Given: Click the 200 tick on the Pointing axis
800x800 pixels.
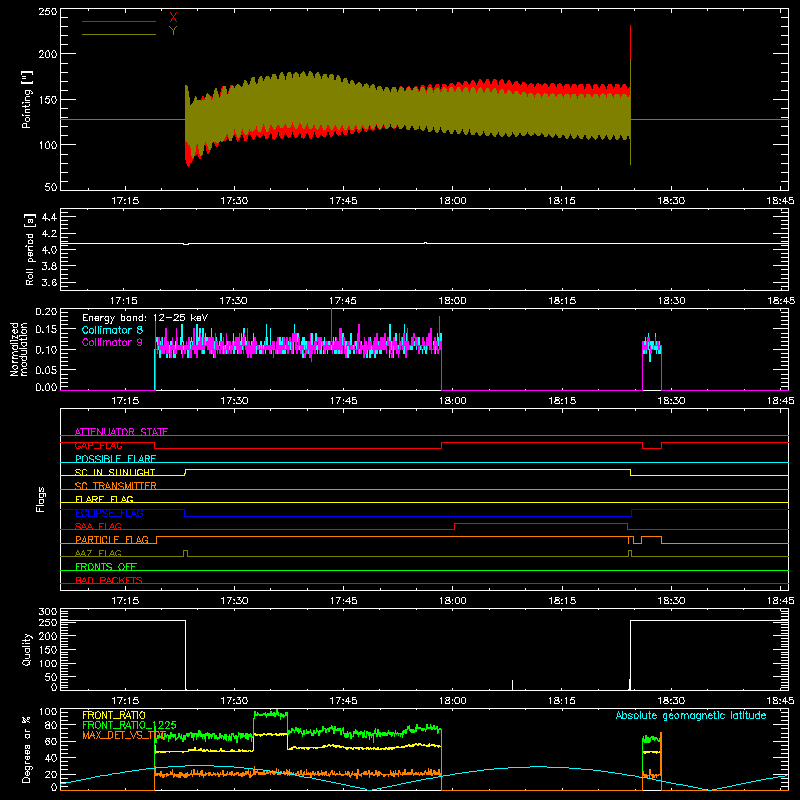Looking at the screenshot, I should click(48, 54).
